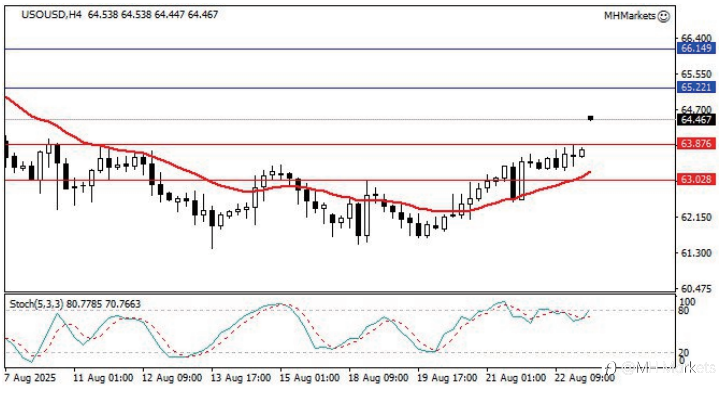The width and height of the screenshot is (725, 396).
Task: Click the 65.550 price axis value
Action: (x=696, y=74)
